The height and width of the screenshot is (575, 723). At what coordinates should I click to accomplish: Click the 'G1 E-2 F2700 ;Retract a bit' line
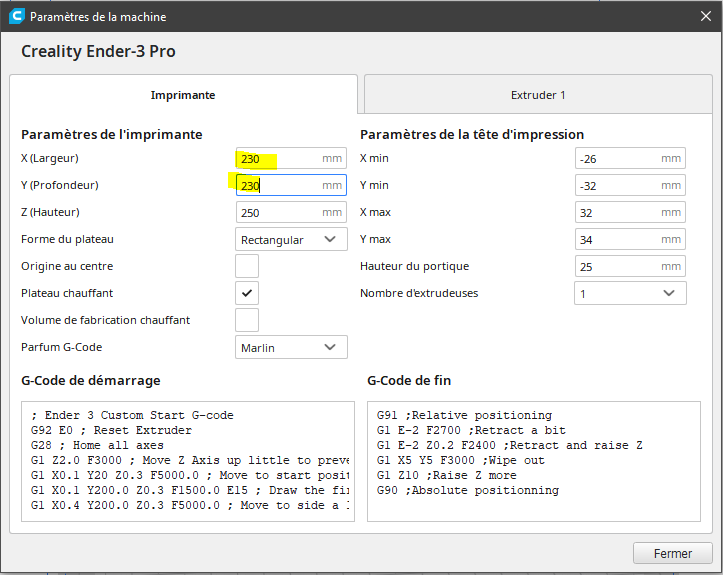click(x=471, y=430)
